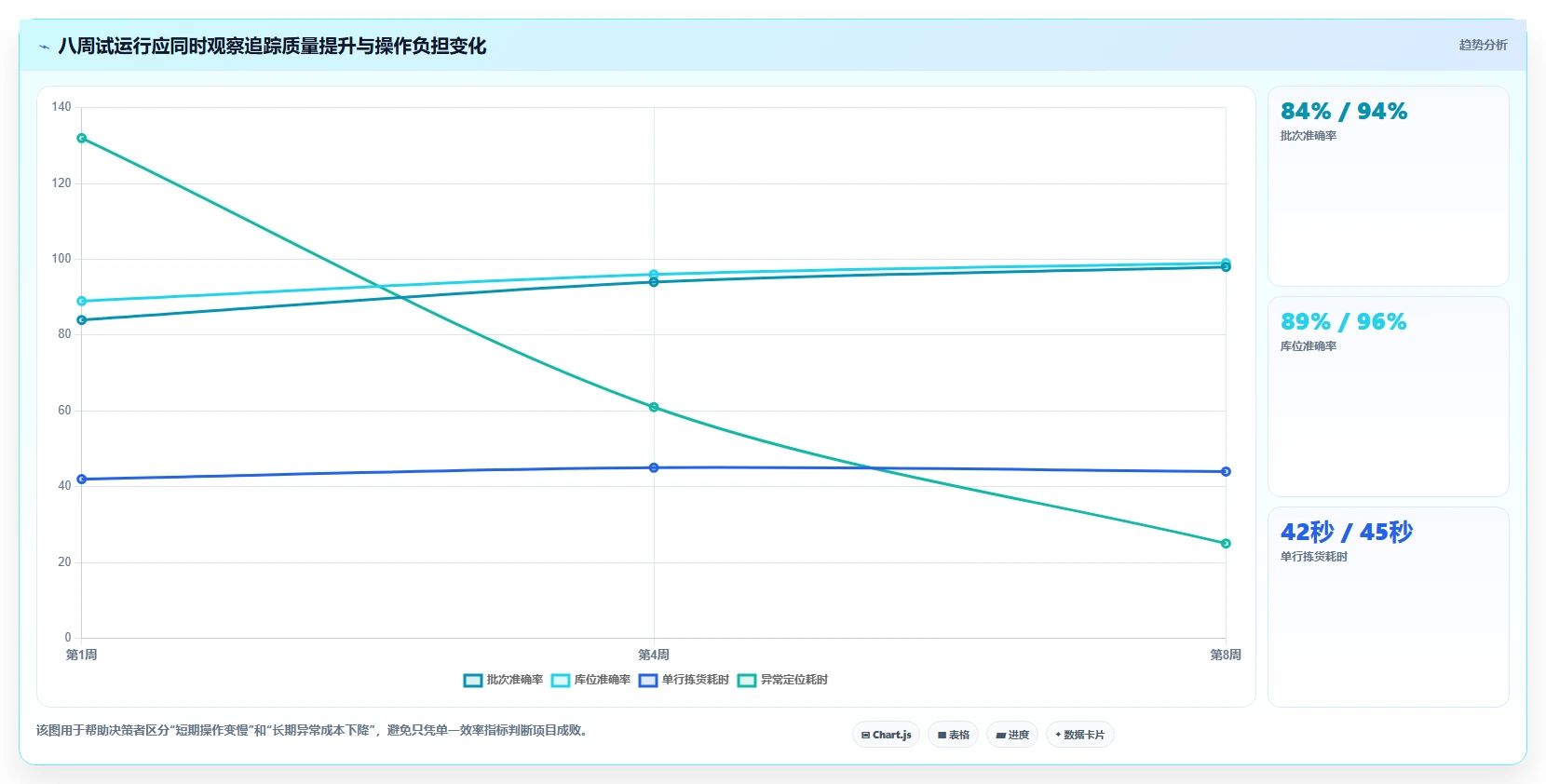Image resolution: width=1546 pixels, height=784 pixels.
Task: Click the 140 y-axis label
Action: (x=61, y=107)
